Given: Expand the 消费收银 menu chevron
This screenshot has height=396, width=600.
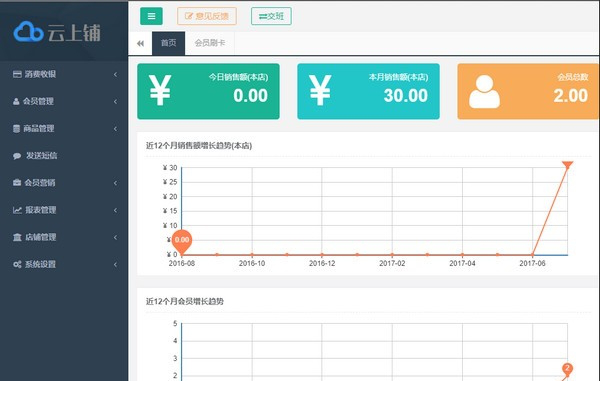Looking at the screenshot, I should [116, 74].
